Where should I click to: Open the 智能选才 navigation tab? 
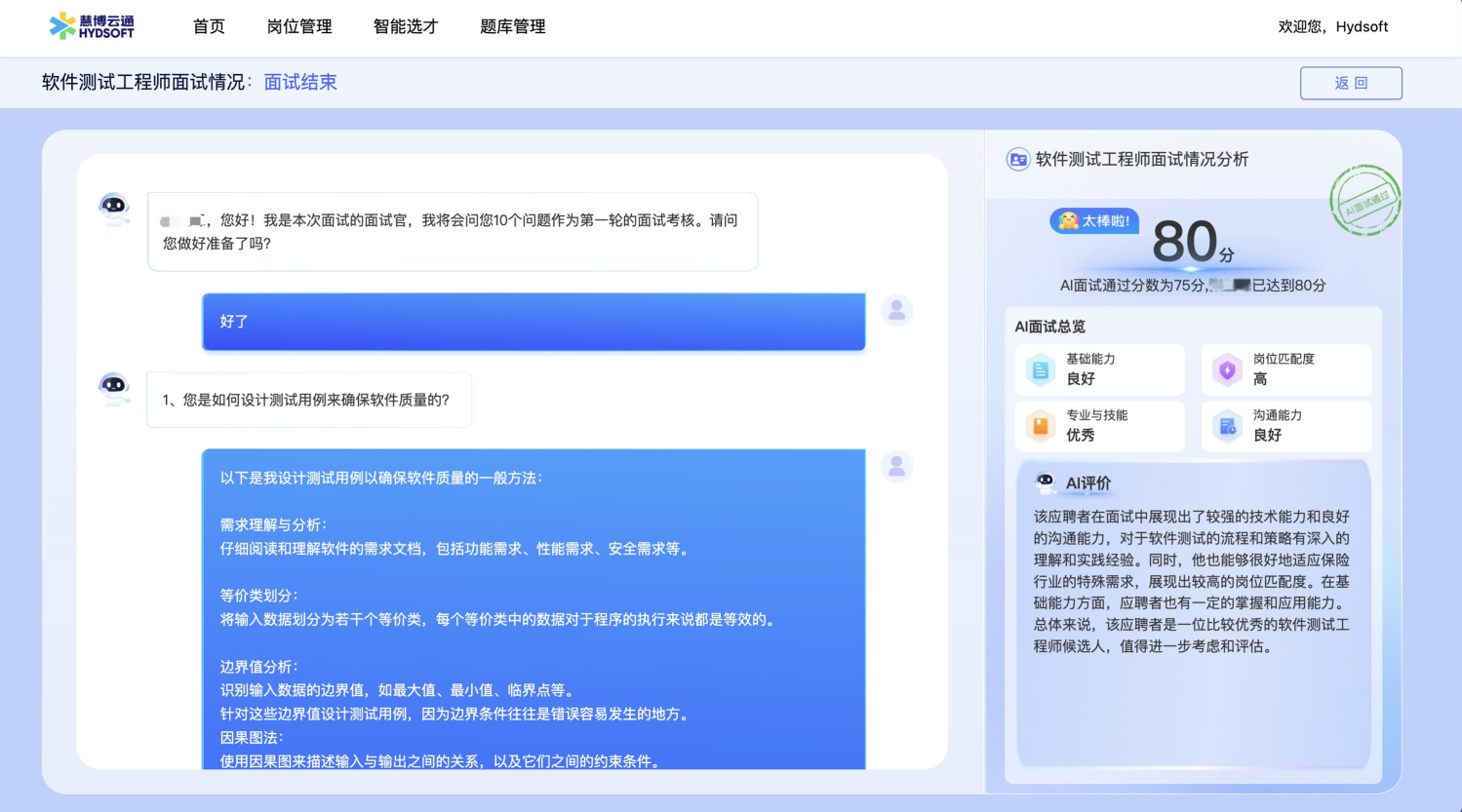(x=406, y=27)
